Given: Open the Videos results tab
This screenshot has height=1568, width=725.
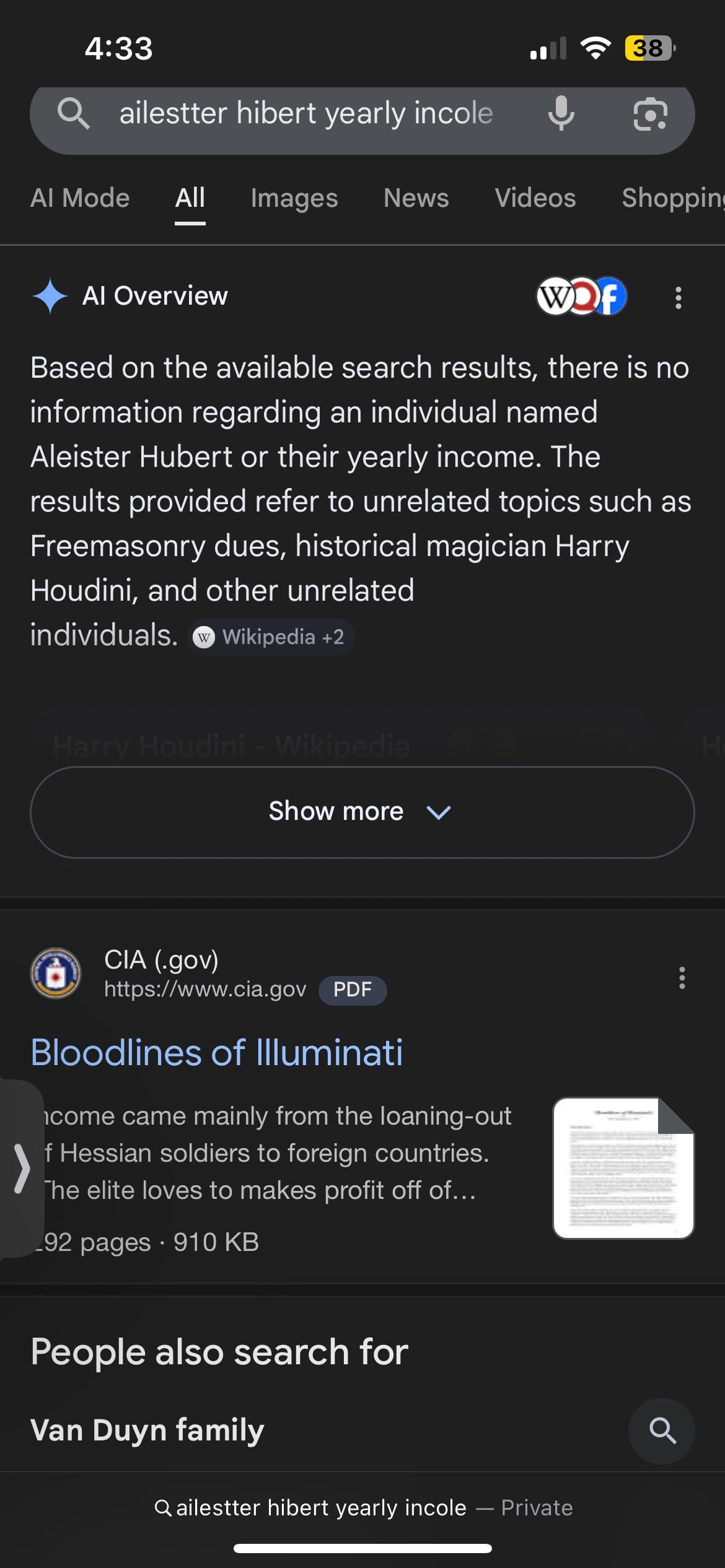Looking at the screenshot, I should [535, 198].
